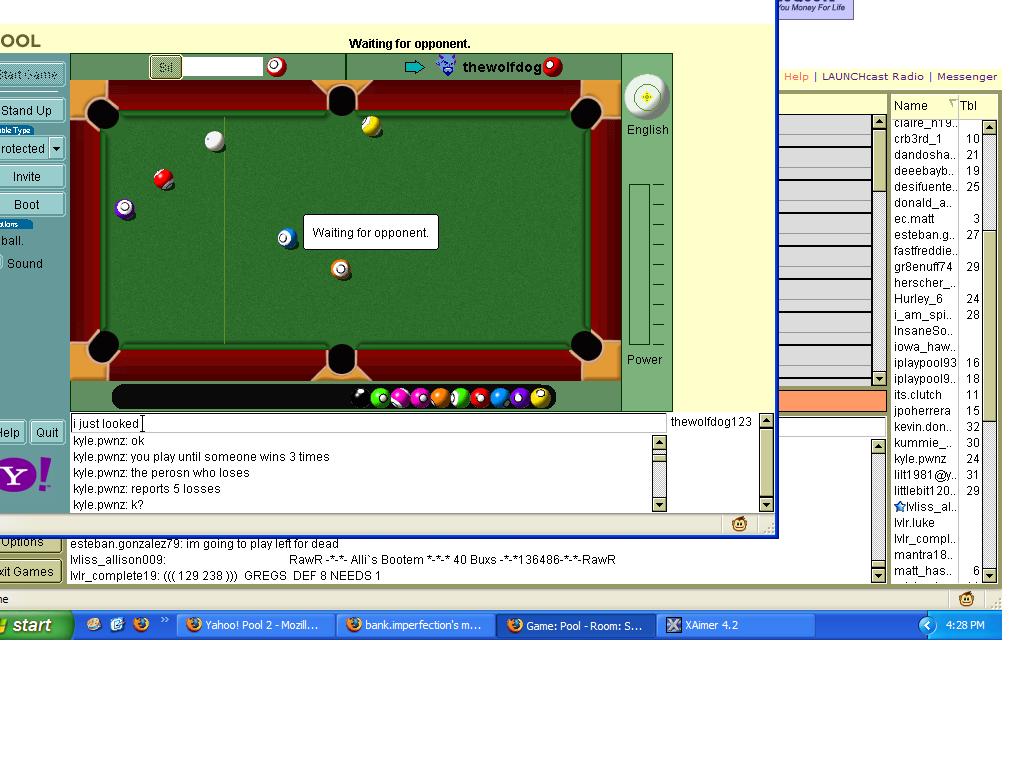The width and height of the screenshot is (1024, 768).
Task: Click the purple striped ball on table
Action: 125,209
